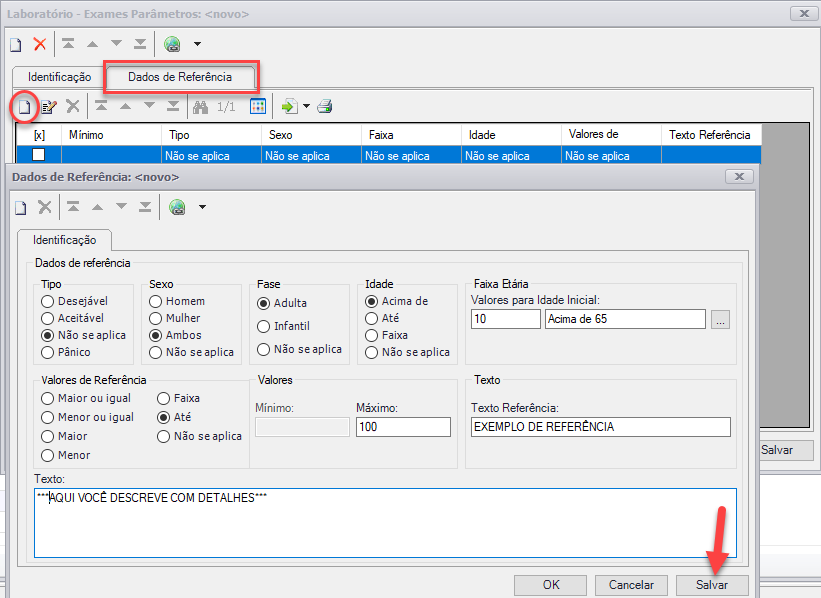Click printer icon in grid toolbar
This screenshot has width=821, height=598.
tap(325, 106)
